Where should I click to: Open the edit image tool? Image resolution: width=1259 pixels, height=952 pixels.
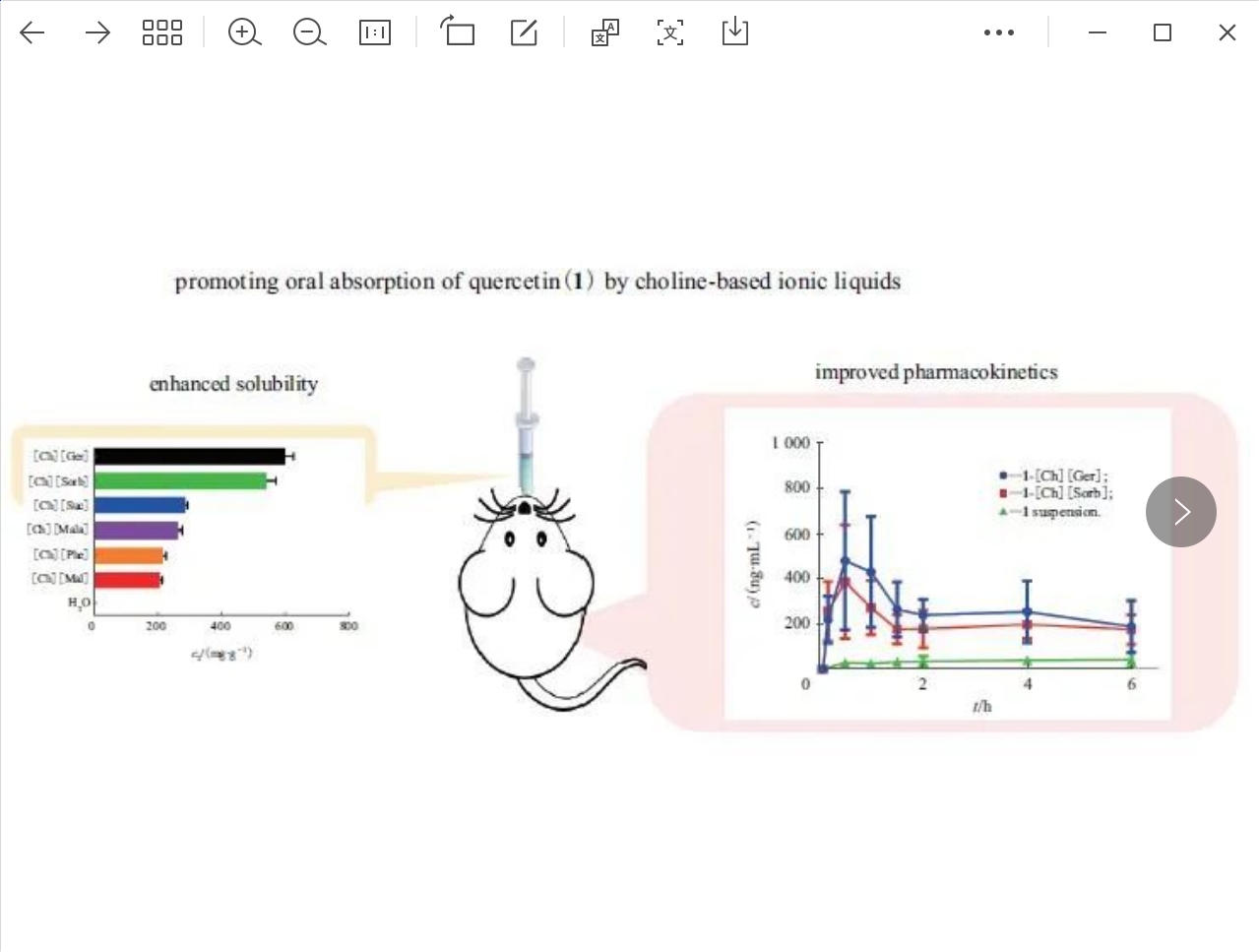[524, 32]
